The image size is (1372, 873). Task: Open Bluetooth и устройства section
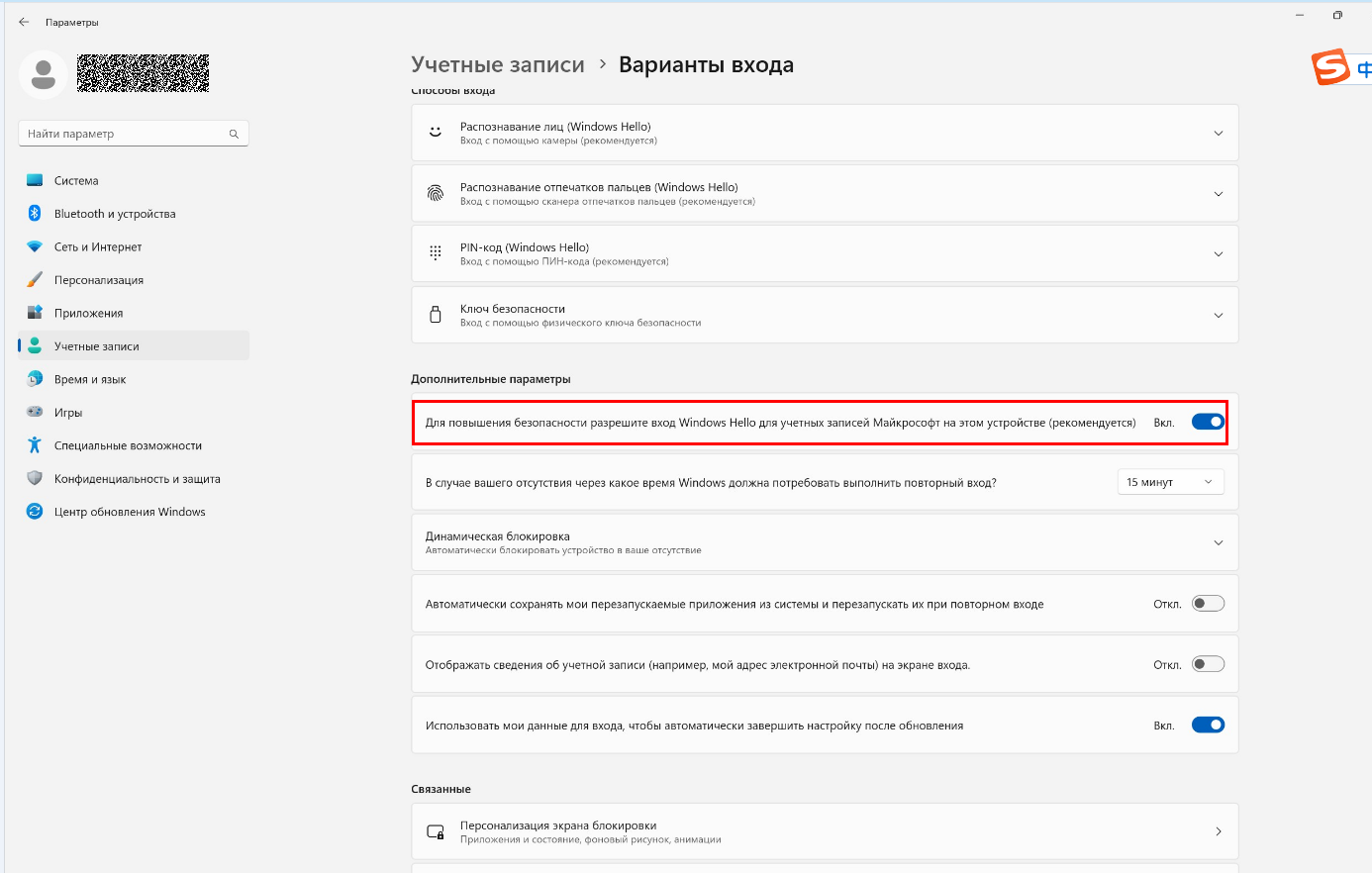click(x=134, y=214)
